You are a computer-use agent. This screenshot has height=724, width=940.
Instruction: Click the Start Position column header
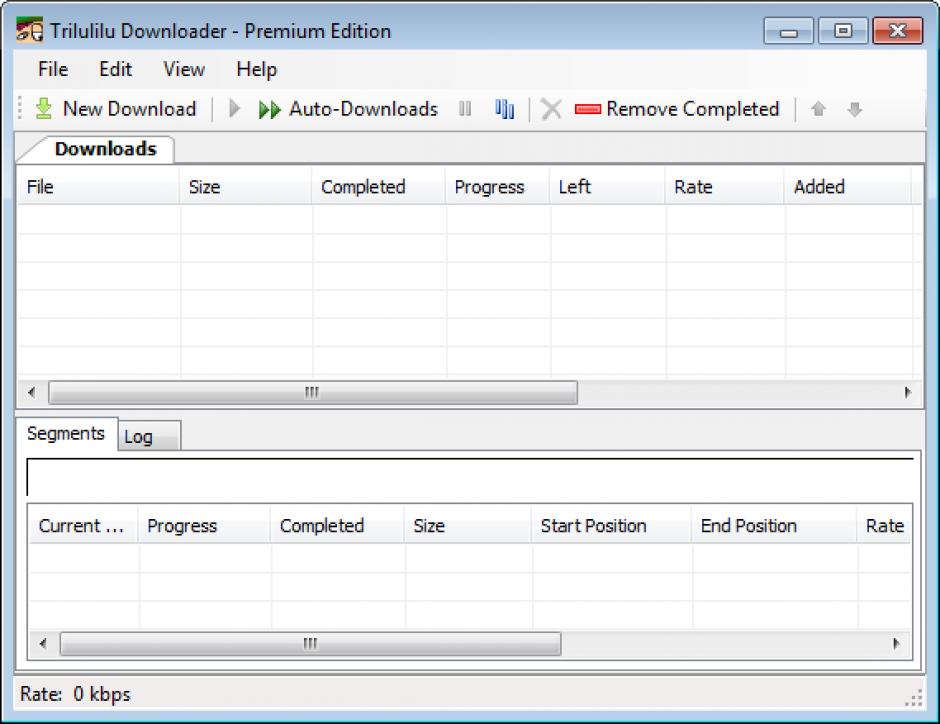611,526
